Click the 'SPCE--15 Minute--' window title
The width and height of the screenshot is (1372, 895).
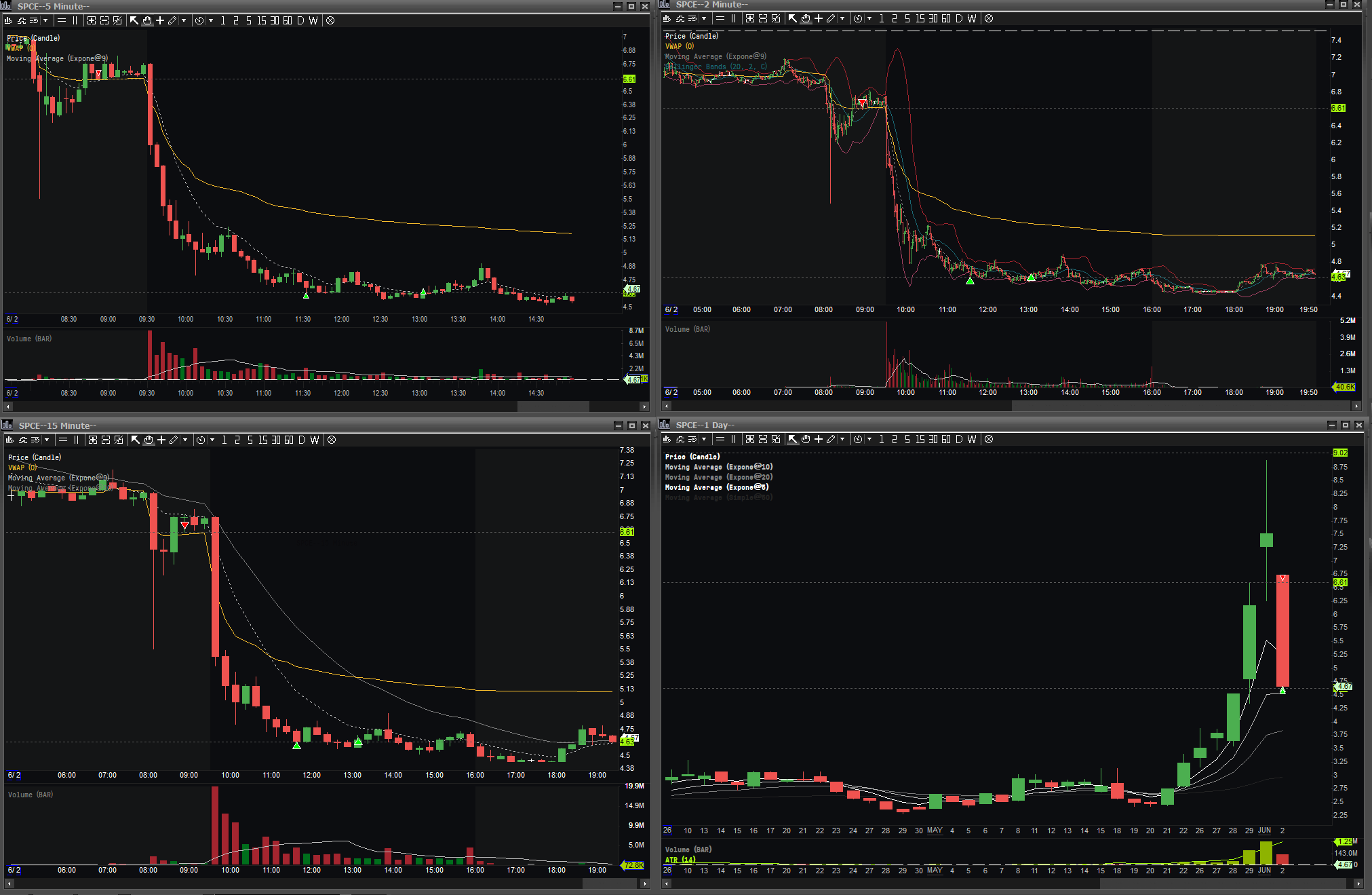(x=58, y=425)
